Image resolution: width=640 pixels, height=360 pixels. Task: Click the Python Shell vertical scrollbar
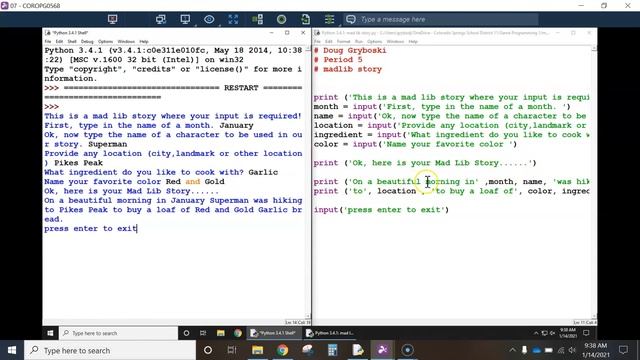point(307,182)
